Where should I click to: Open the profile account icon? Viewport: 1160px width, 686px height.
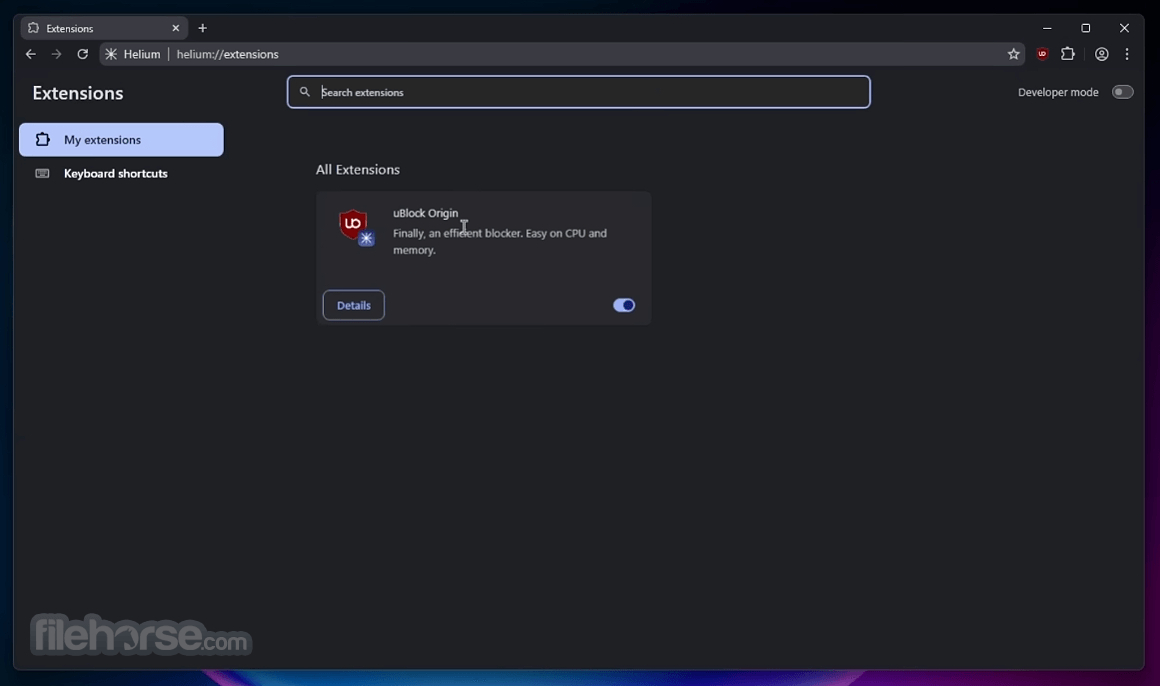pyautogui.click(x=1102, y=54)
